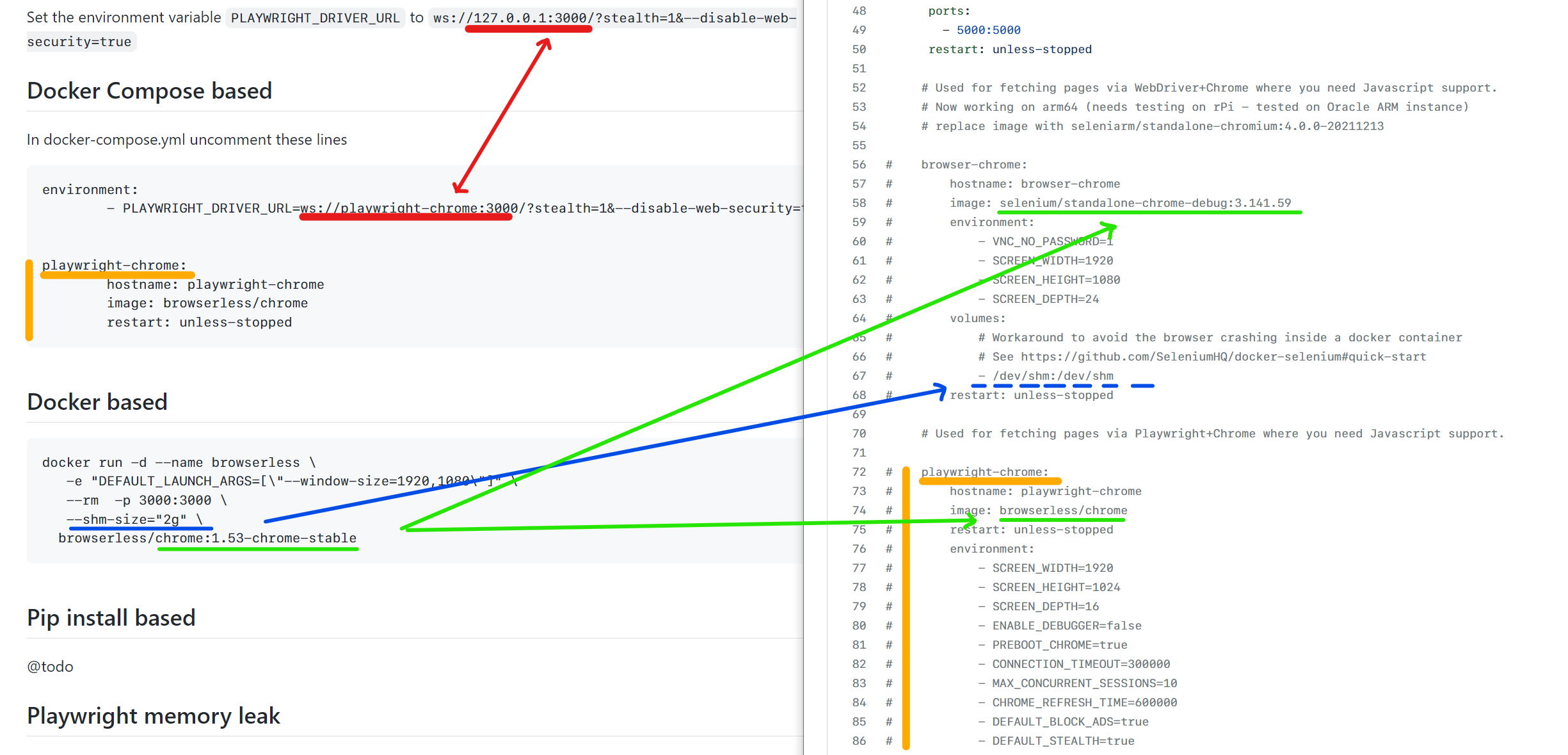Select line number 86 in the code view

point(859,740)
